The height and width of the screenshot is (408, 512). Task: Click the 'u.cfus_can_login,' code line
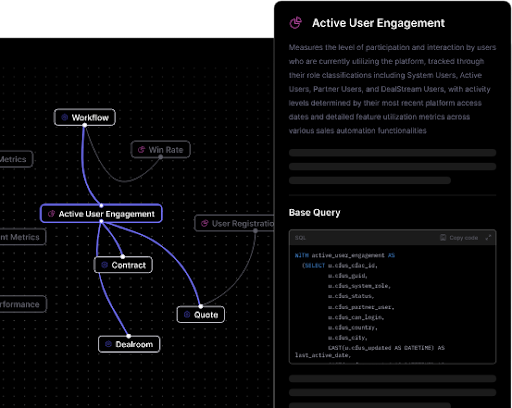[356, 317]
